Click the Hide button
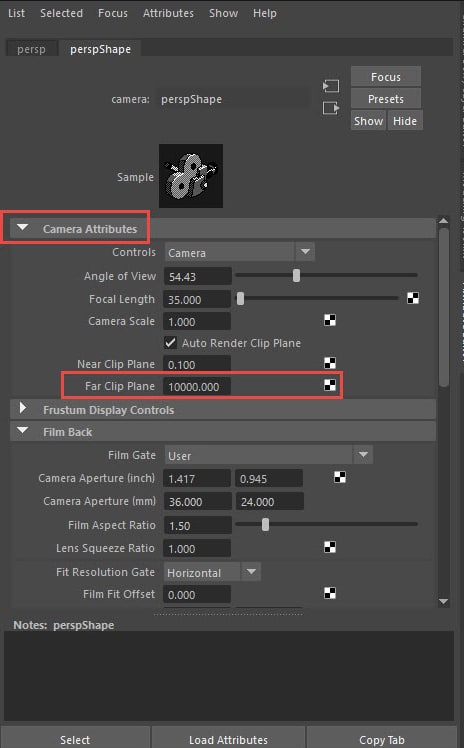The width and height of the screenshot is (464, 748). click(x=405, y=121)
